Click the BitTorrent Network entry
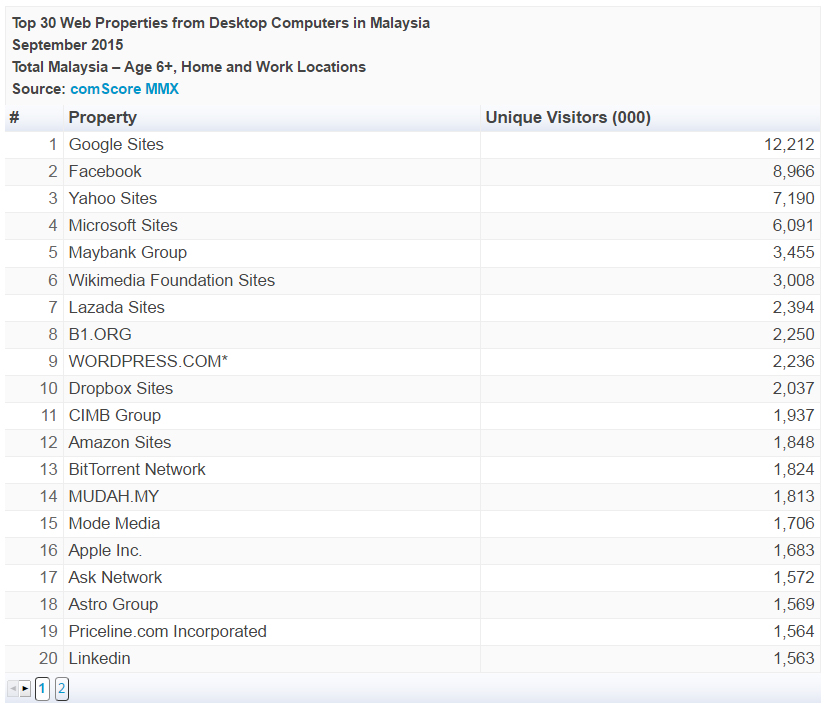Image resolution: width=828 pixels, height=707 pixels. (x=137, y=469)
